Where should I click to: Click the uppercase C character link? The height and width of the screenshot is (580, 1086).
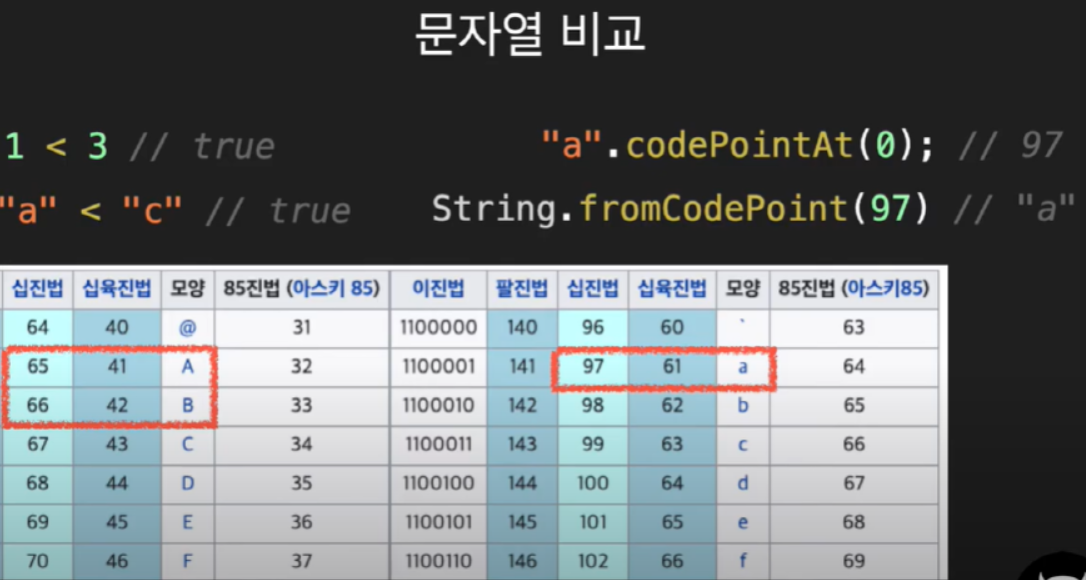(x=188, y=444)
